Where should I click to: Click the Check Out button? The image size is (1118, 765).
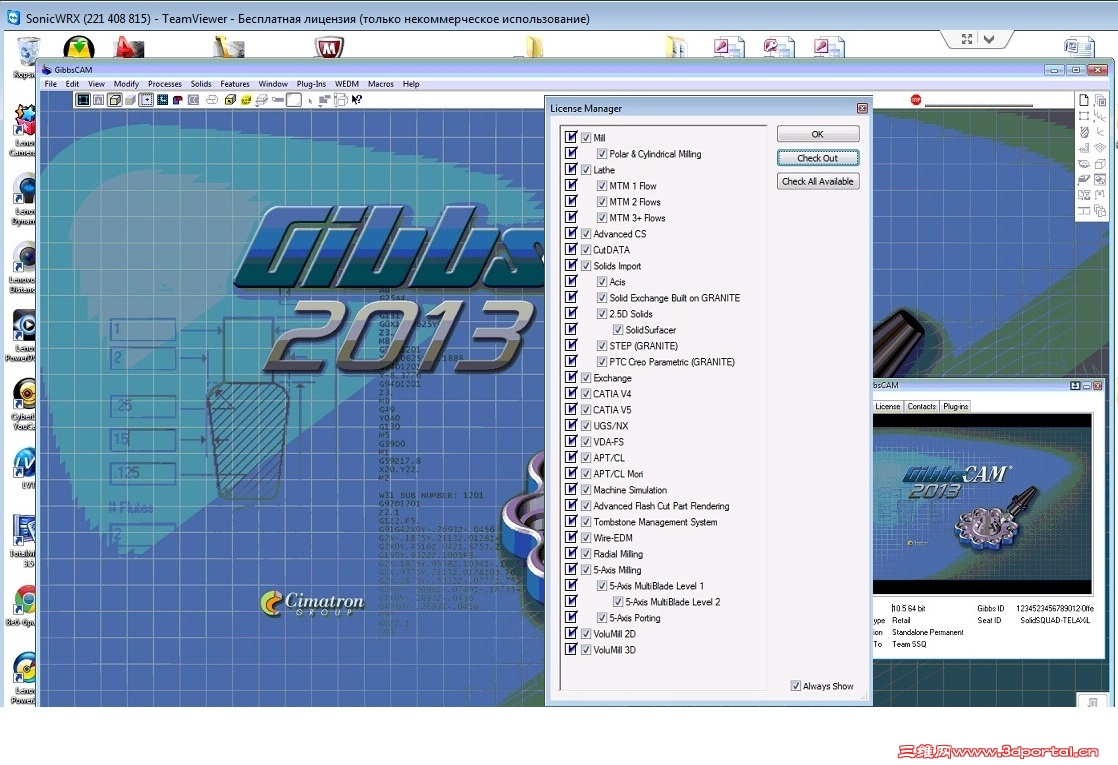(818, 158)
